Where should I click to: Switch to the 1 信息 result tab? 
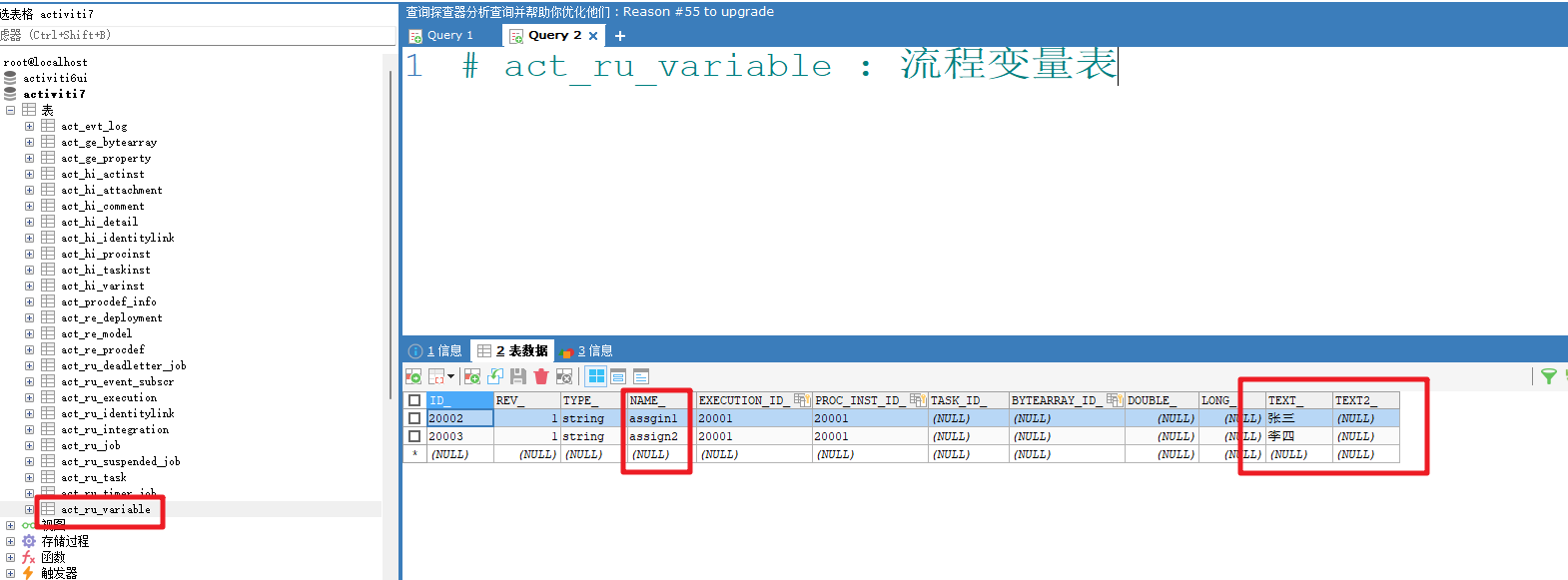click(x=436, y=350)
